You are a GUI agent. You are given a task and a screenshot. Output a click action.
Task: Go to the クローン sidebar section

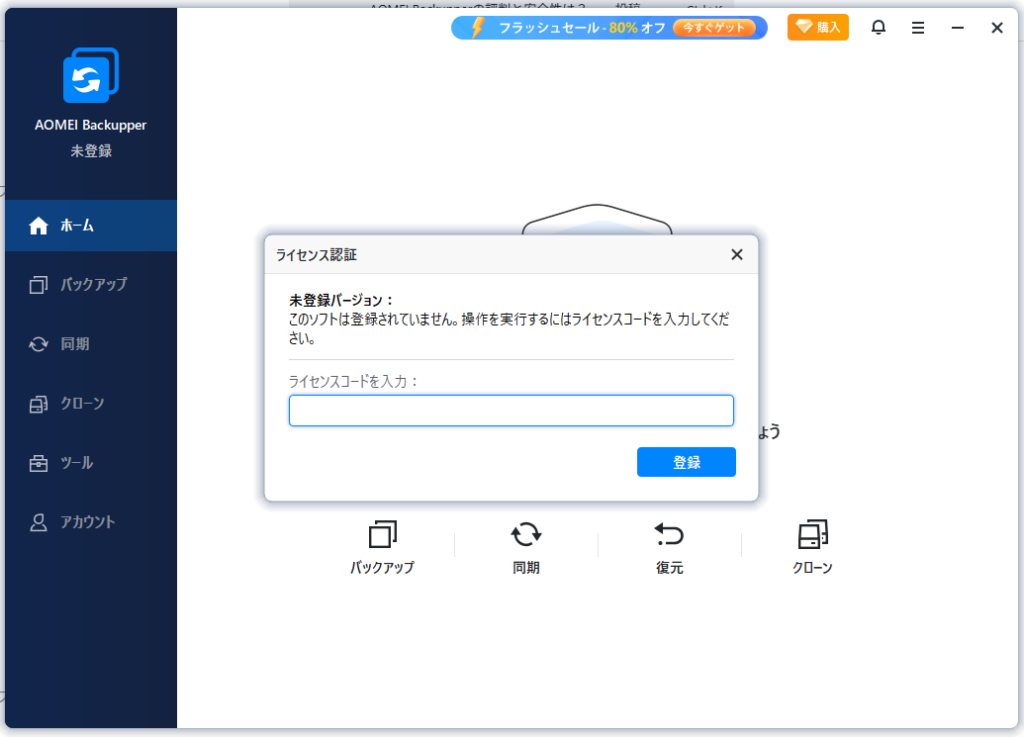91,403
